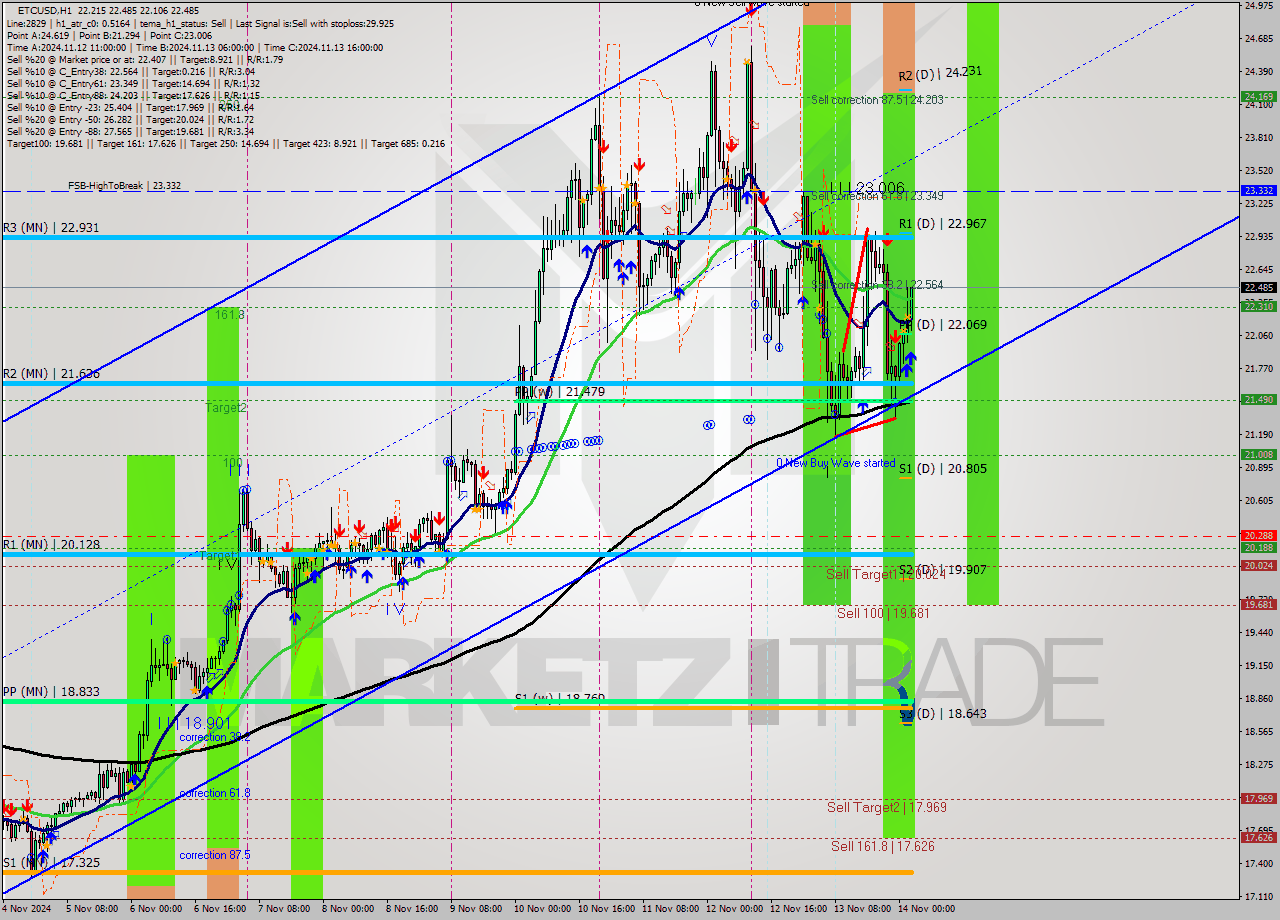
Task: Select '4 Nov 2024' on time axis
Action: click(x=25, y=909)
